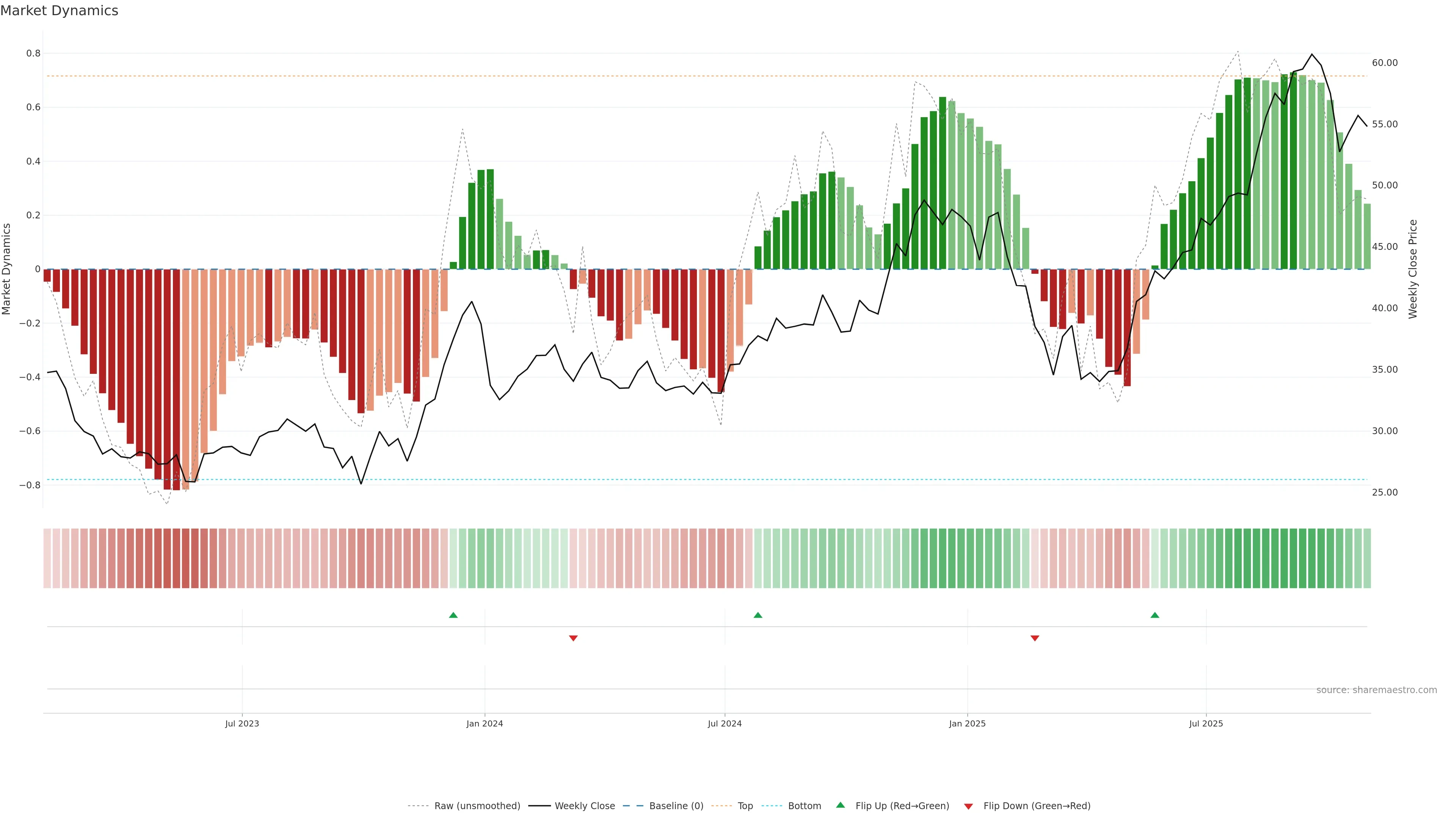Click the green flip-up triangle before Jan 2024

453,615
